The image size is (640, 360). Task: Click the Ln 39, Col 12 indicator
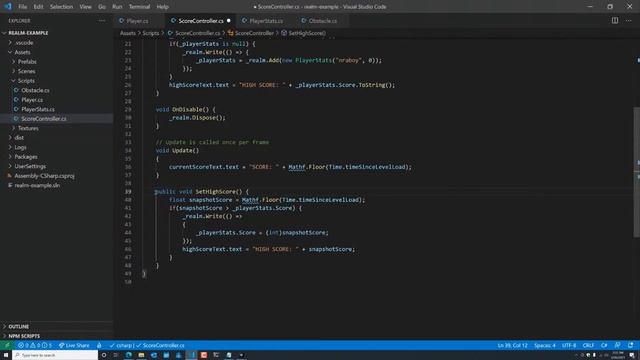pyautogui.click(x=512, y=345)
